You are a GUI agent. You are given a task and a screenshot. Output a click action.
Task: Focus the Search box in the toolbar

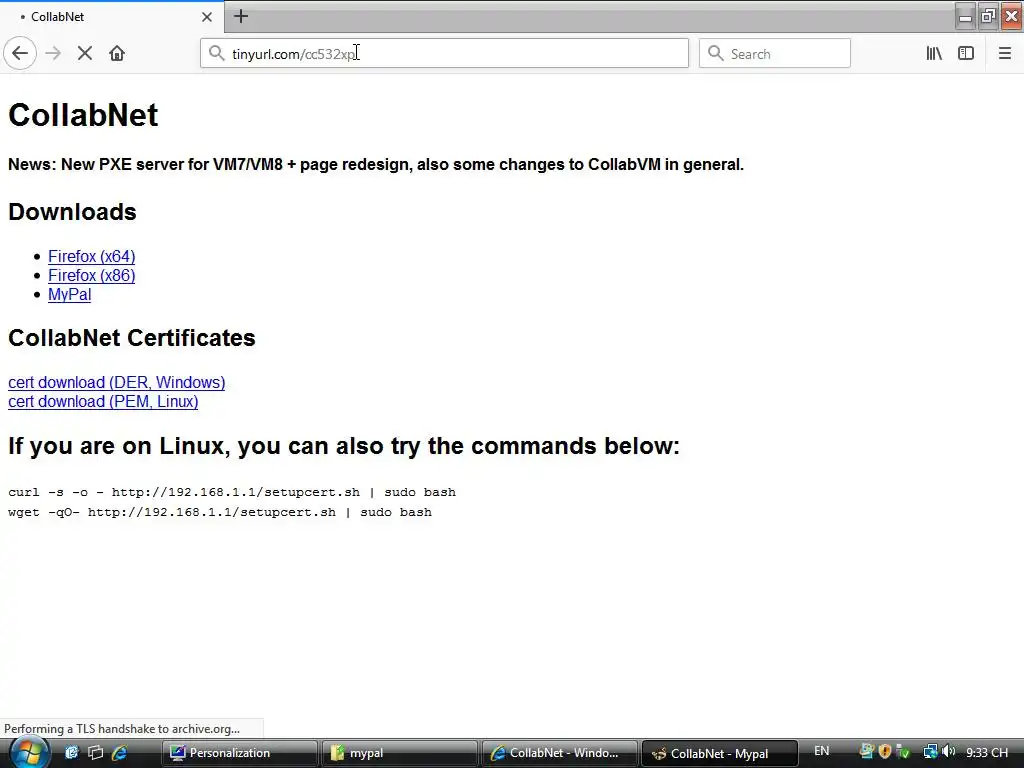(775, 54)
